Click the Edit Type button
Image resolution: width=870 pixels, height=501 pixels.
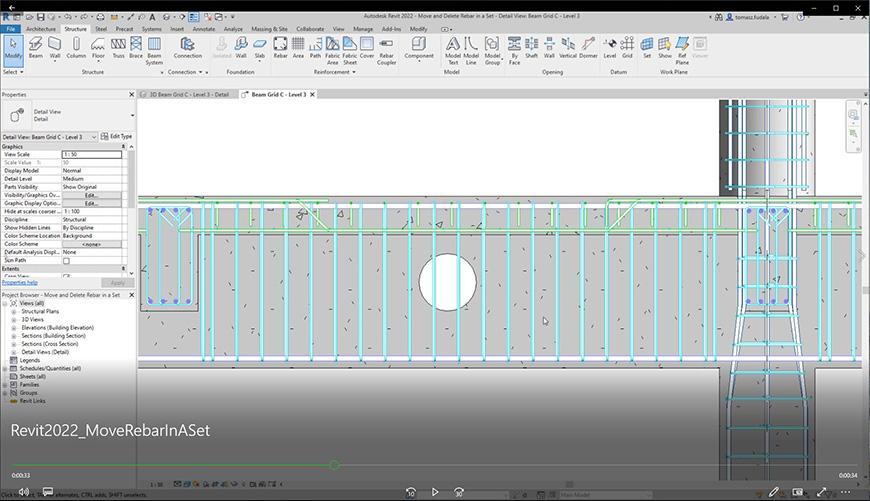pos(117,136)
